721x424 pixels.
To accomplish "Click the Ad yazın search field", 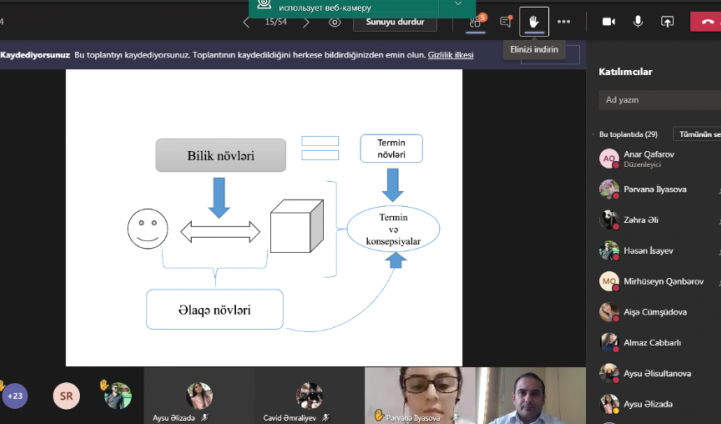I will coord(660,100).
